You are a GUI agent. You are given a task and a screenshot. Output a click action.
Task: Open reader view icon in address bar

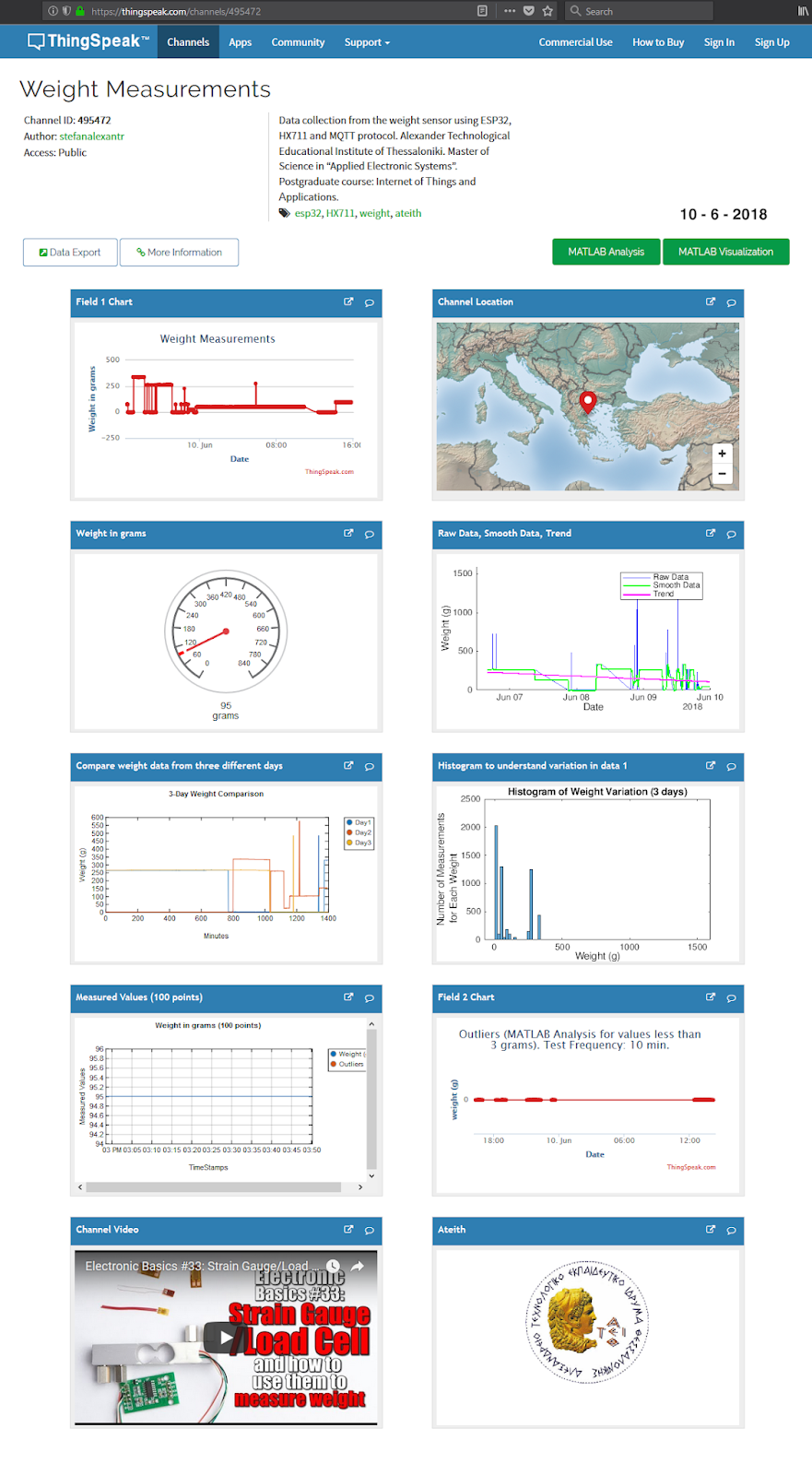pyautogui.click(x=482, y=11)
